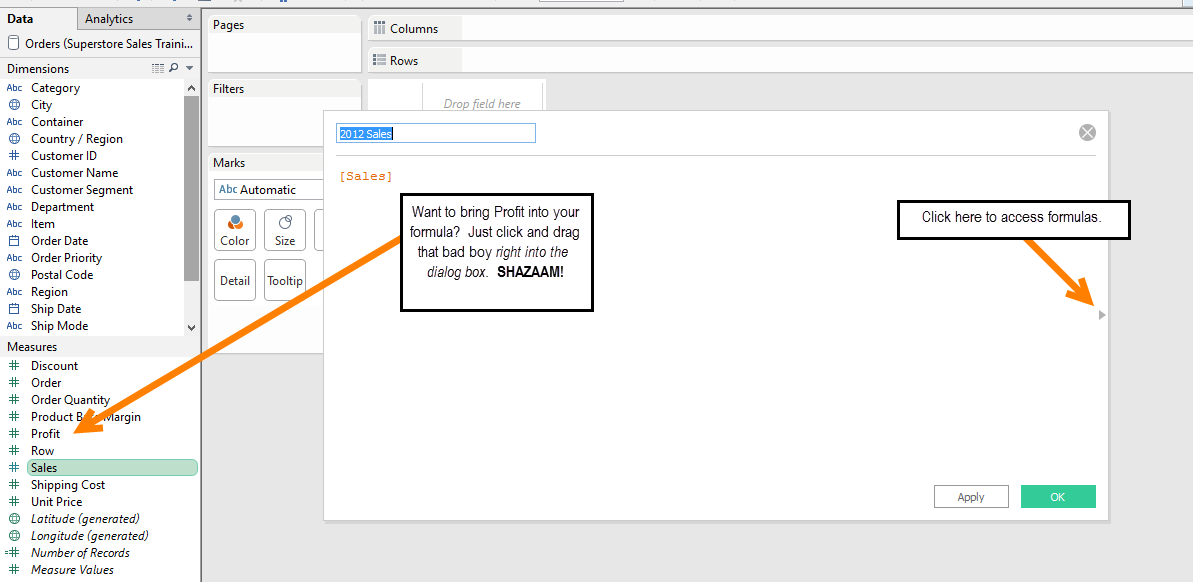Open the Color shelf on the Marks card

coord(234,230)
